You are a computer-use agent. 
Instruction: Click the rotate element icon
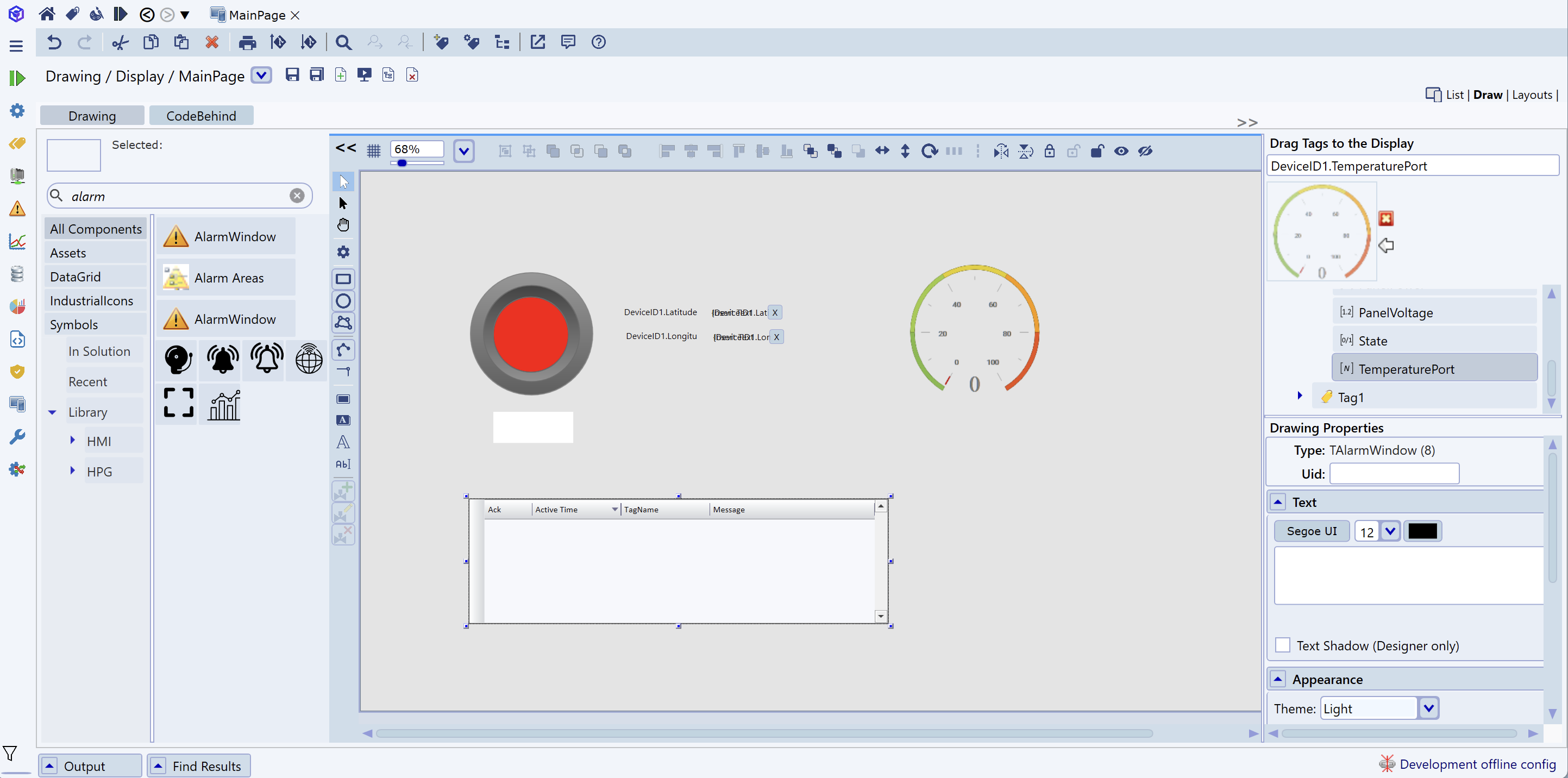(930, 151)
